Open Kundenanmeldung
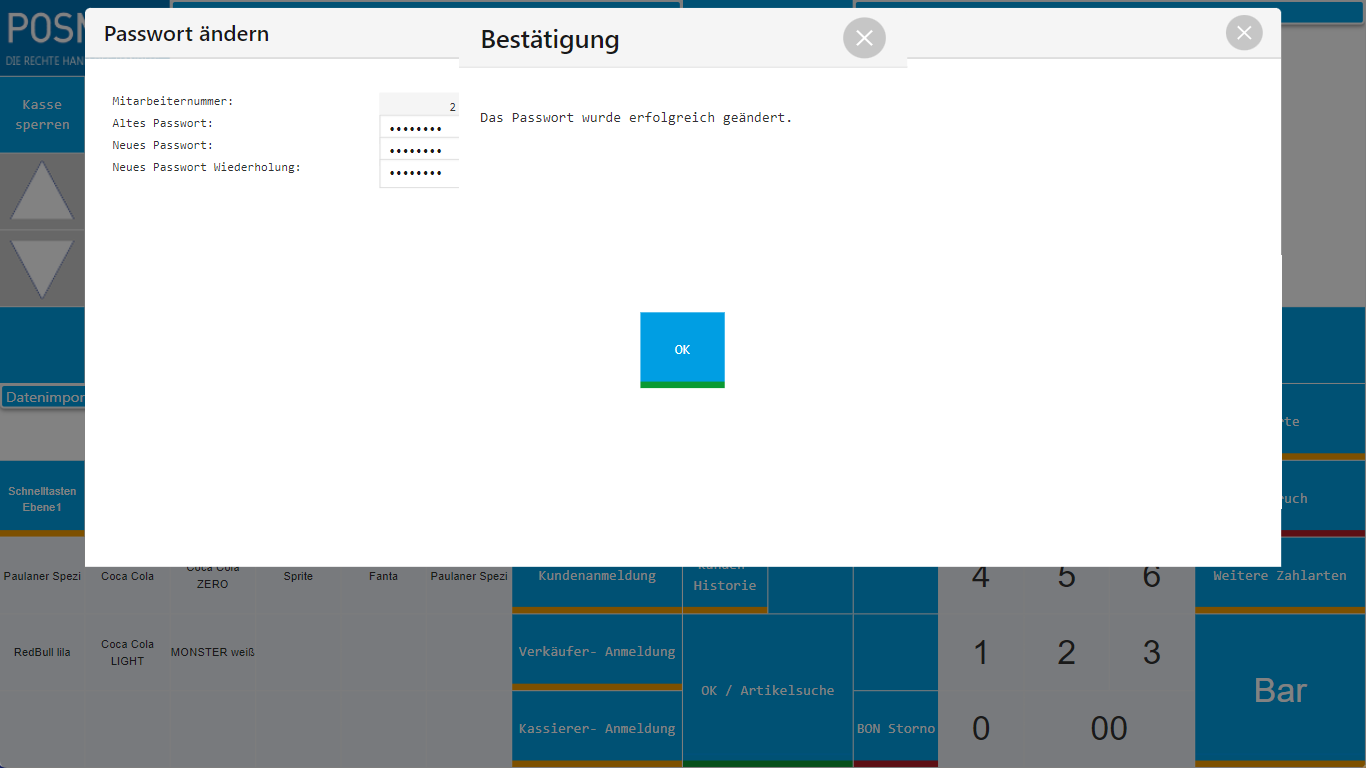Viewport: 1366px width, 768px height. [597, 576]
